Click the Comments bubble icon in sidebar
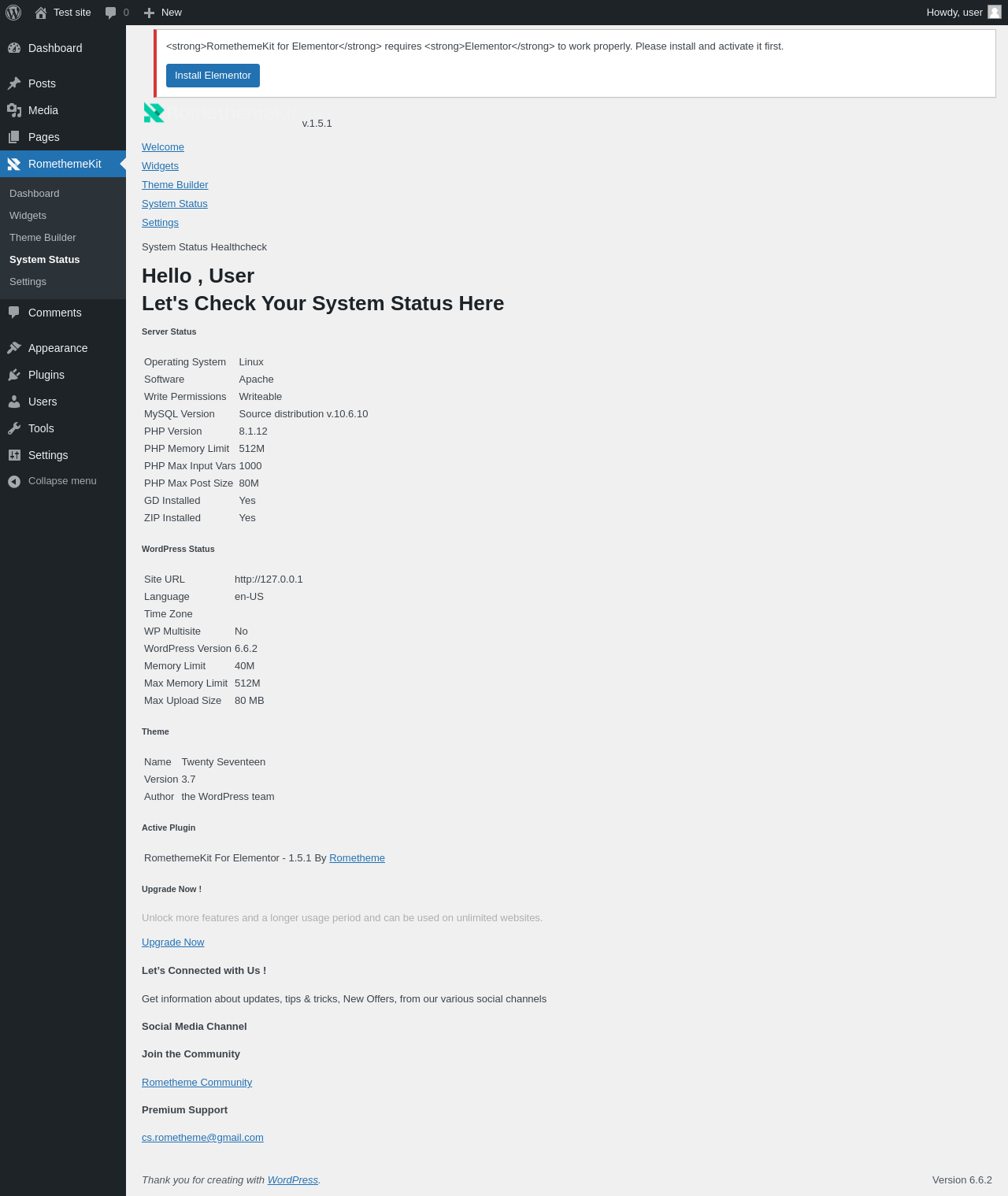 click(x=14, y=313)
